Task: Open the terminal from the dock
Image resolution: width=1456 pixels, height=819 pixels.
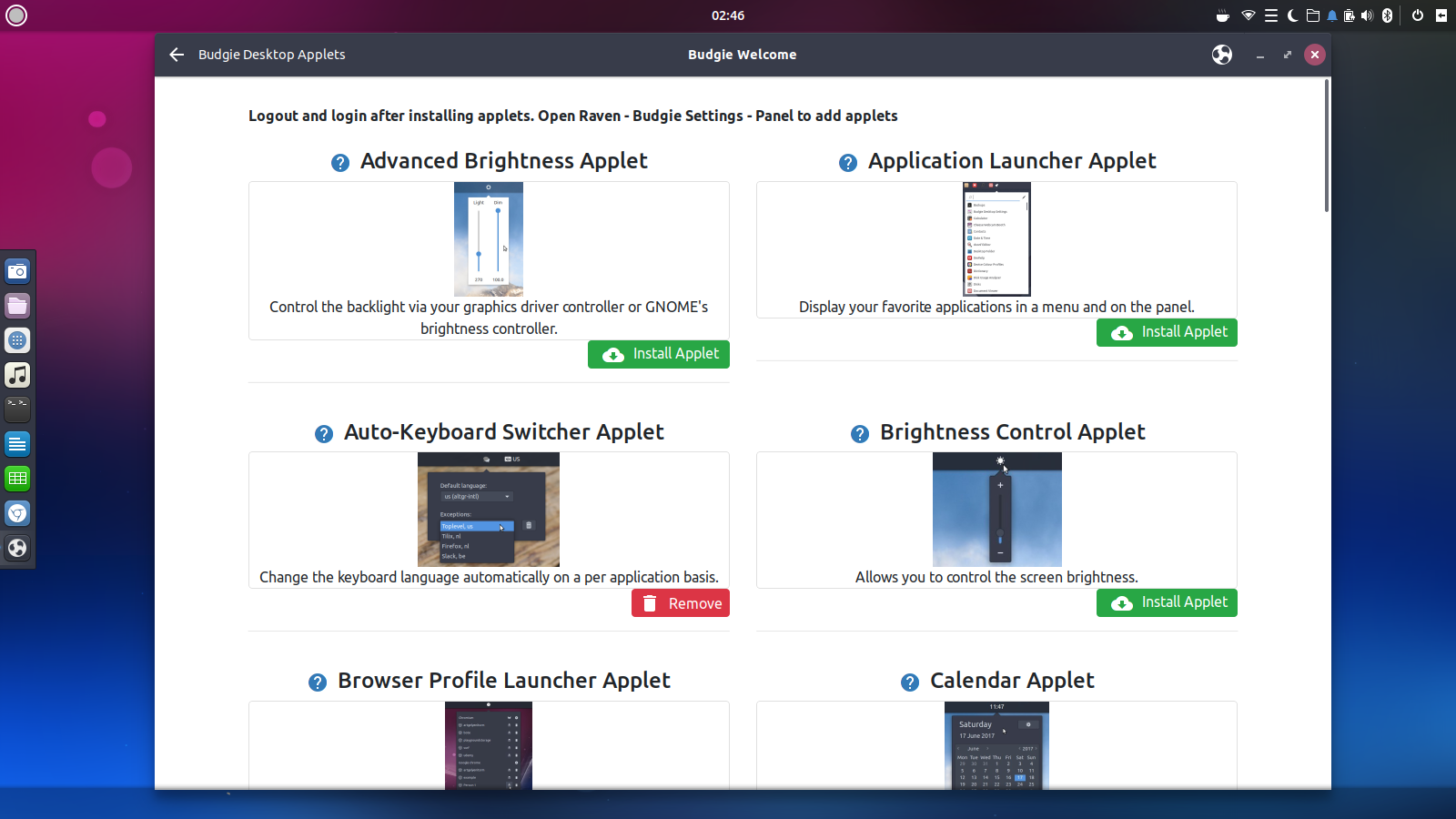Action: pyautogui.click(x=17, y=409)
